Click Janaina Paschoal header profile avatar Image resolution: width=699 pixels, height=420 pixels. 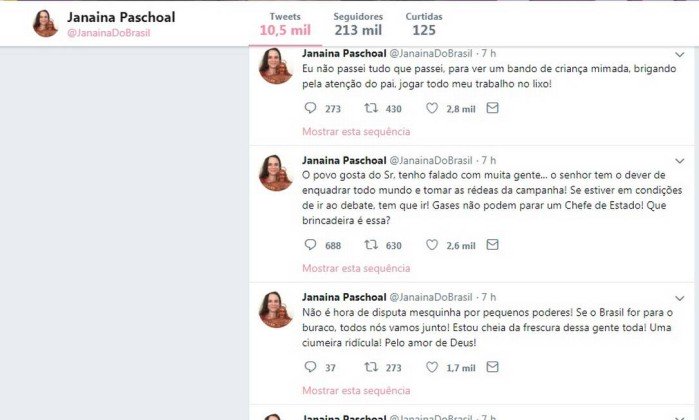pyautogui.click(x=45, y=23)
